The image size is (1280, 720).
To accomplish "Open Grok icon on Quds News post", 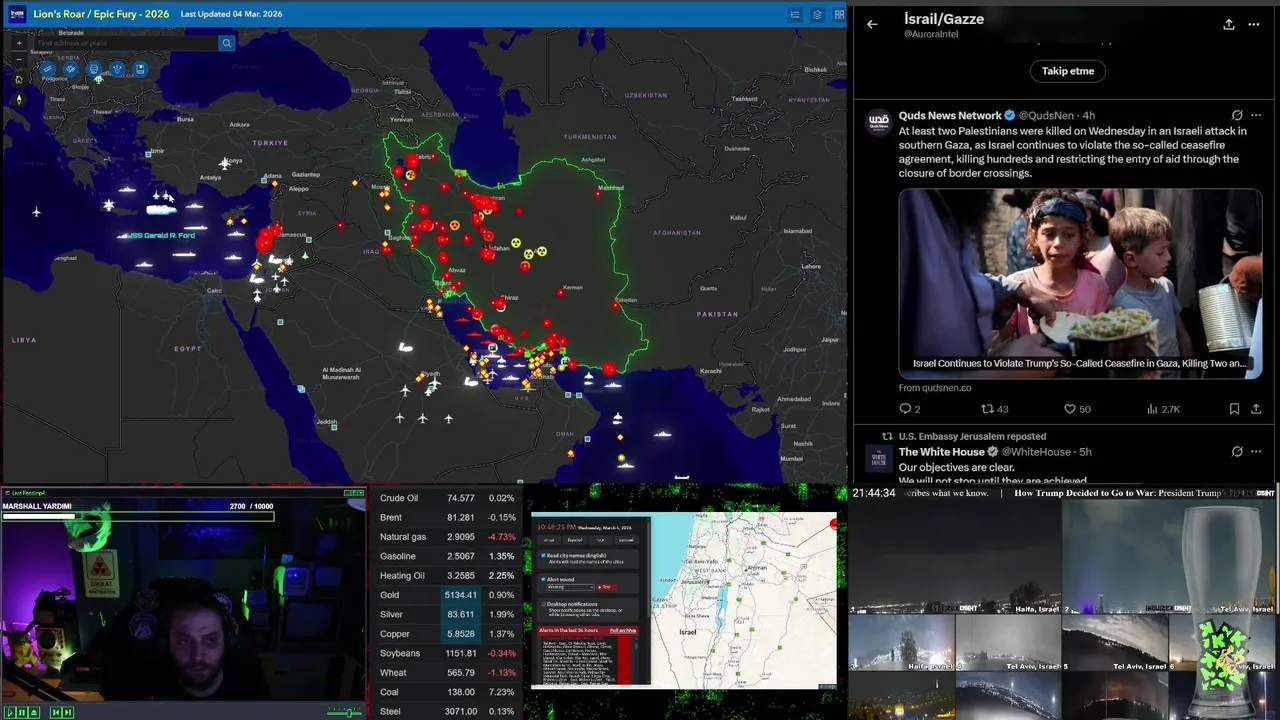I will click(1237, 116).
